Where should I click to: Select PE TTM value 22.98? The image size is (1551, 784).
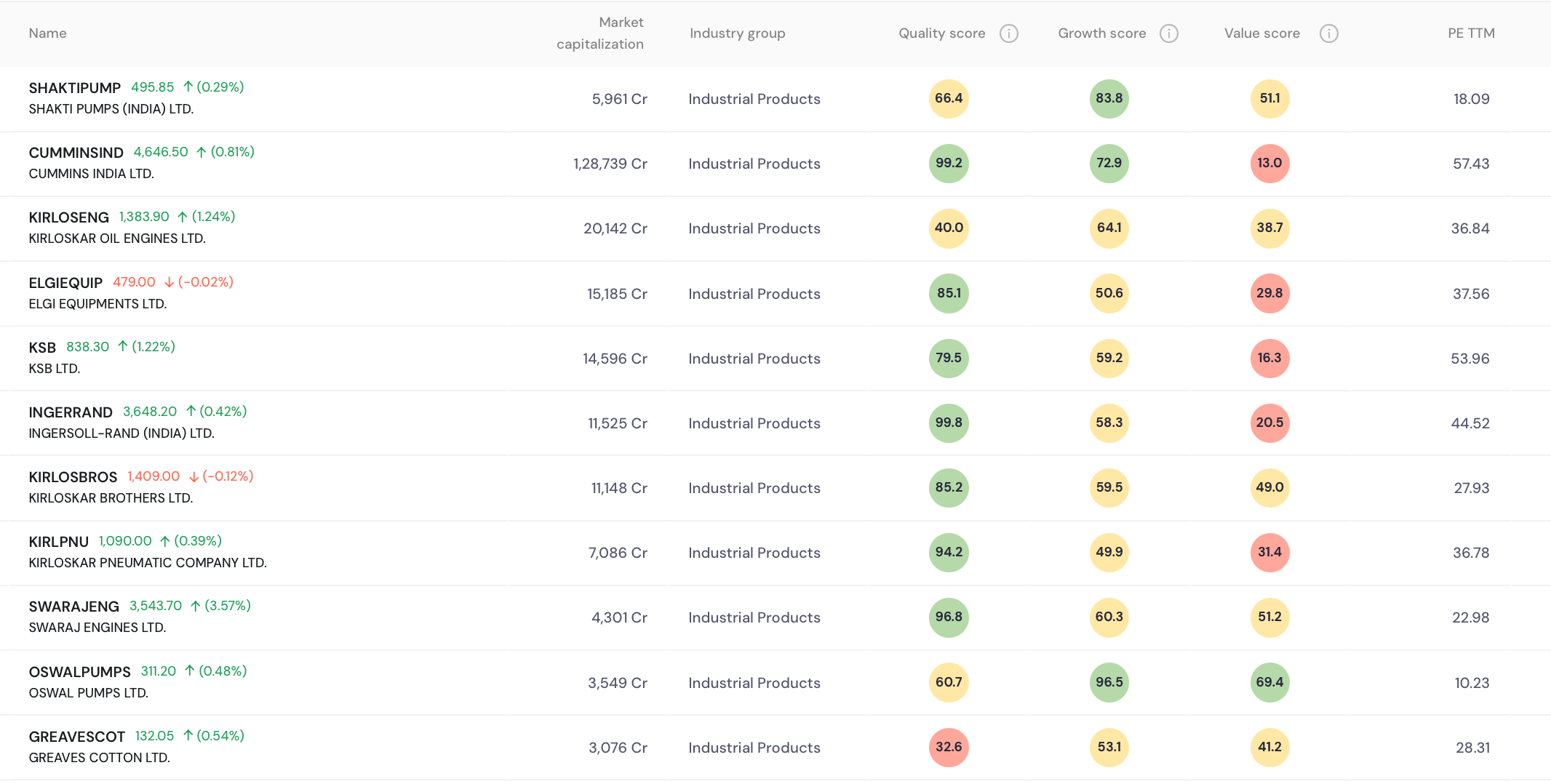pos(1470,617)
